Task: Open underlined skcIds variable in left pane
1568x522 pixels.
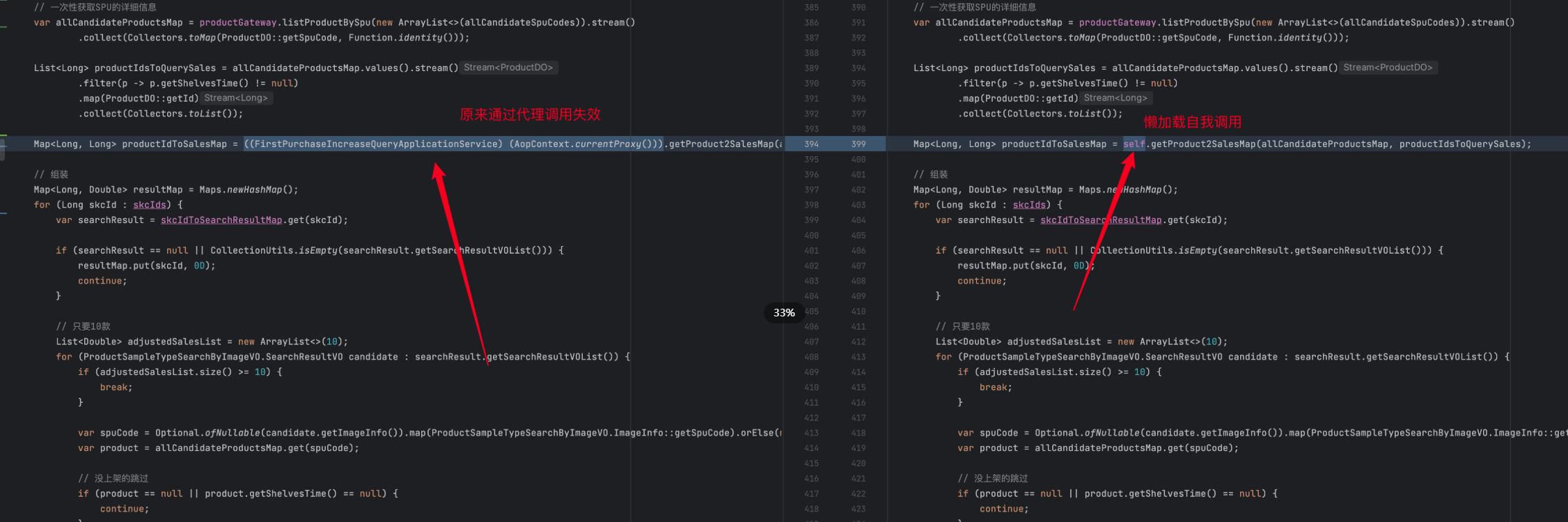Action: click(150, 205)
